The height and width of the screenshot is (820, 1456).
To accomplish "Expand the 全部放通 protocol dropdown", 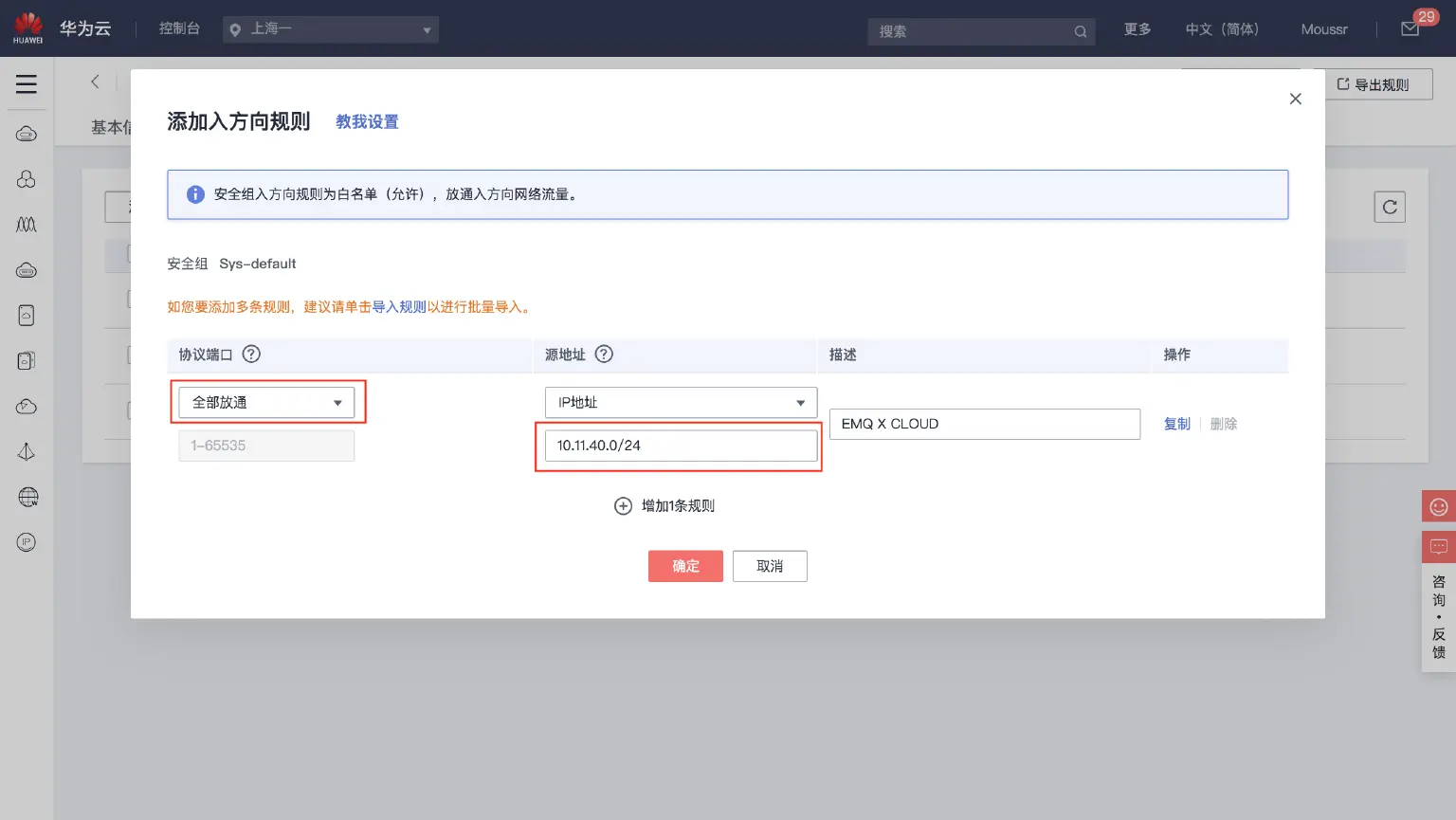I will tap(266, 403).
